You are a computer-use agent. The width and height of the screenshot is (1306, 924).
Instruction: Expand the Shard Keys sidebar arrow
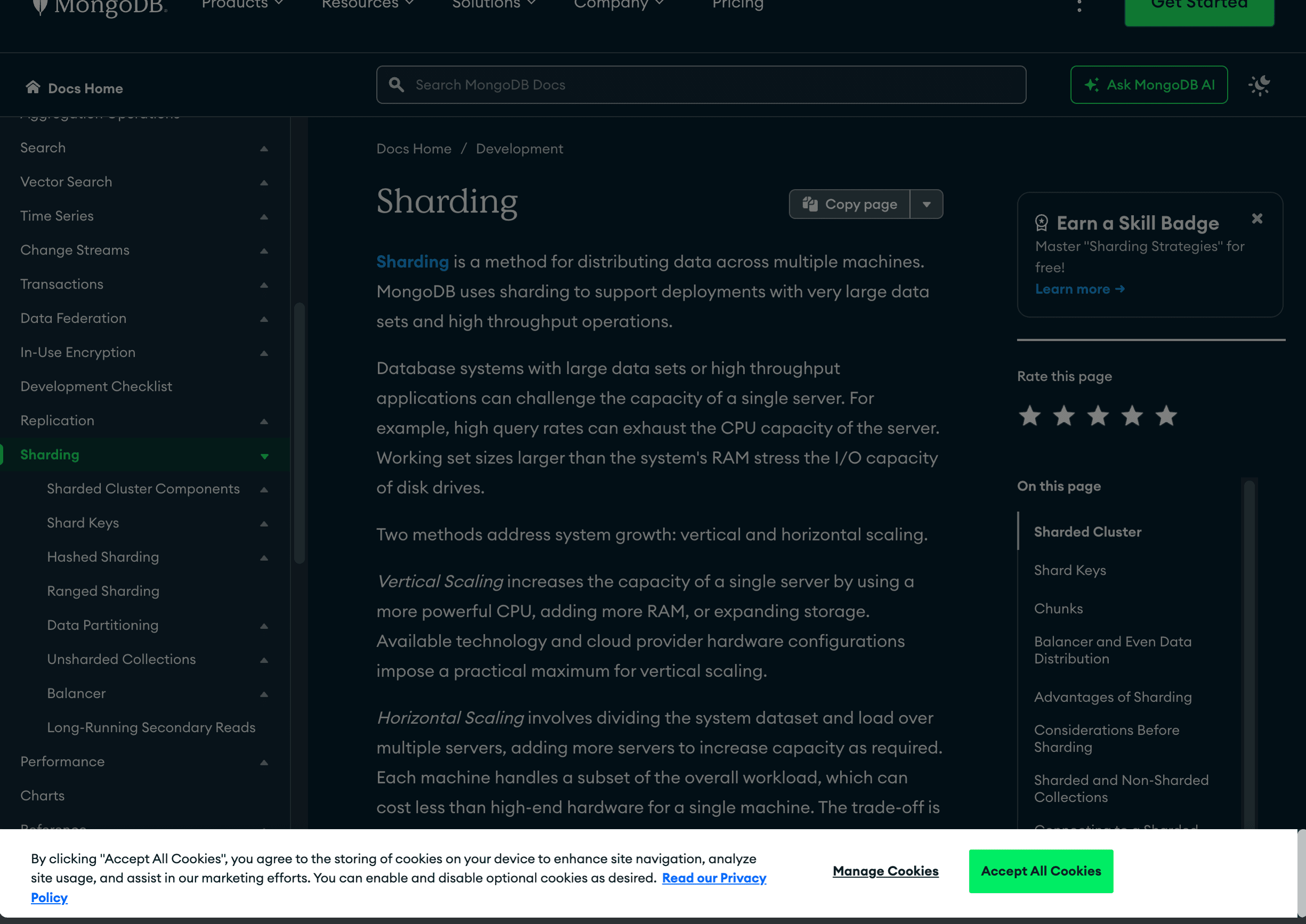[x=264, y=524]
